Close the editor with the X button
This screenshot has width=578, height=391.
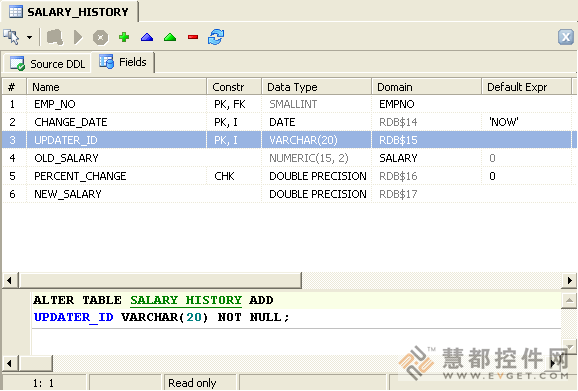[x=566, y=37]
